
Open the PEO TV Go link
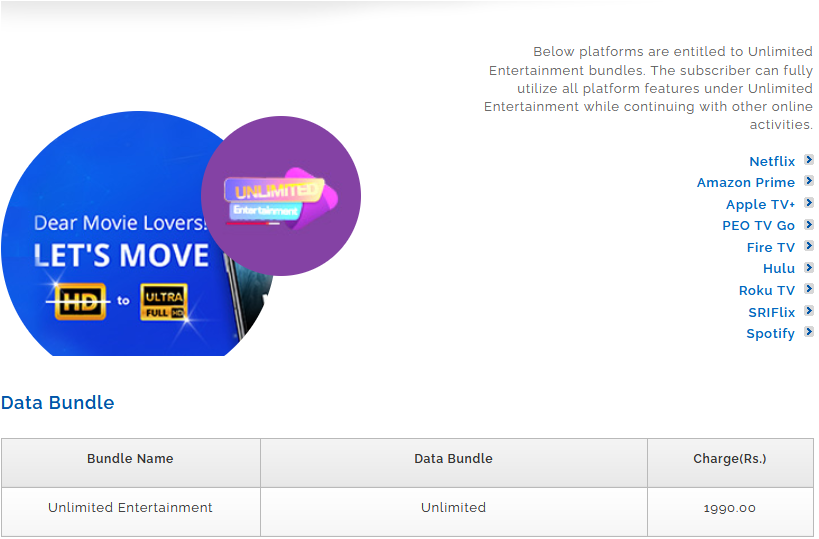[758, 226]
